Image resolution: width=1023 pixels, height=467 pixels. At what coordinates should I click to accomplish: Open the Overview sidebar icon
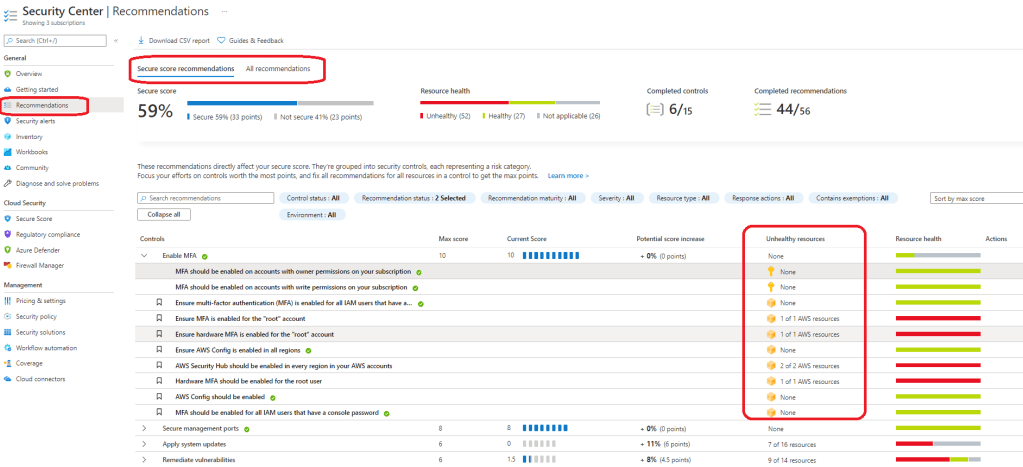click(x=8, y=73)
